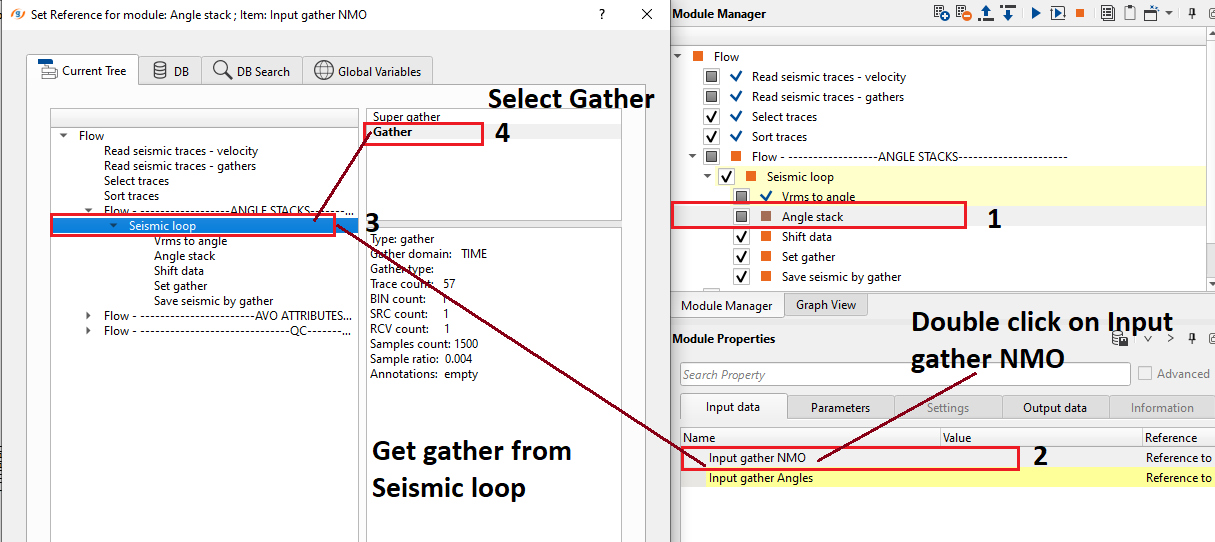Screen dimensions: 1215x542
Task: Enable the Angle stack module checkbox
Action: point(741,217)
